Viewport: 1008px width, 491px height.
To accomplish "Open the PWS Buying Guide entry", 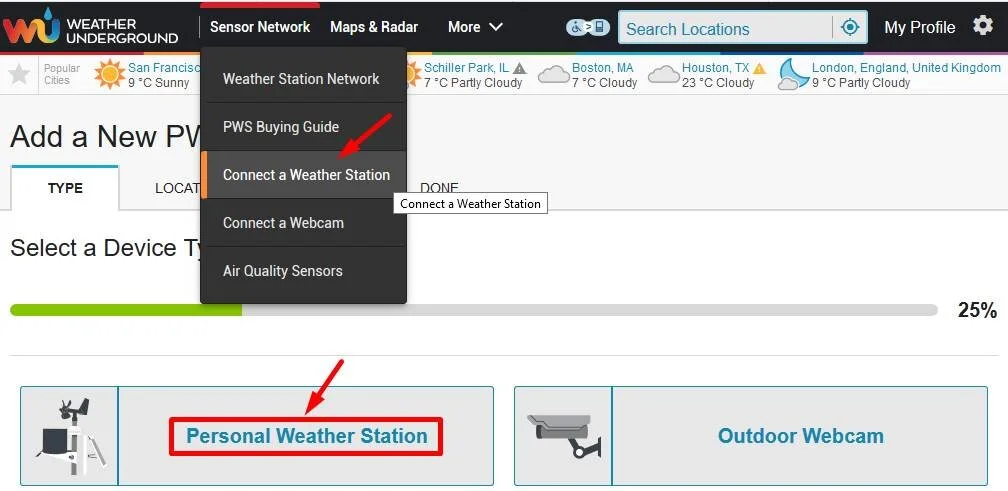I will [x=303, y=127].
